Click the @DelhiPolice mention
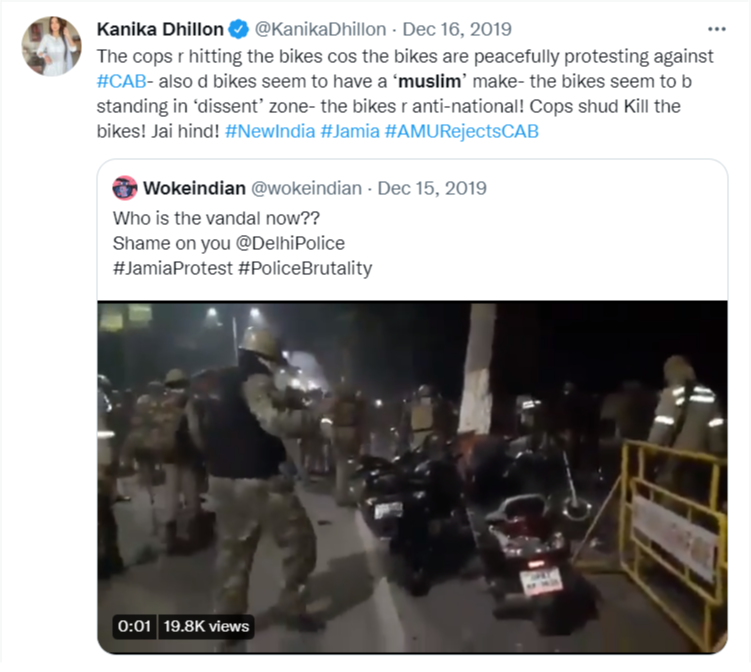This screenshot has width=751, height=672. pyautogui.click(x=290, y=243)
